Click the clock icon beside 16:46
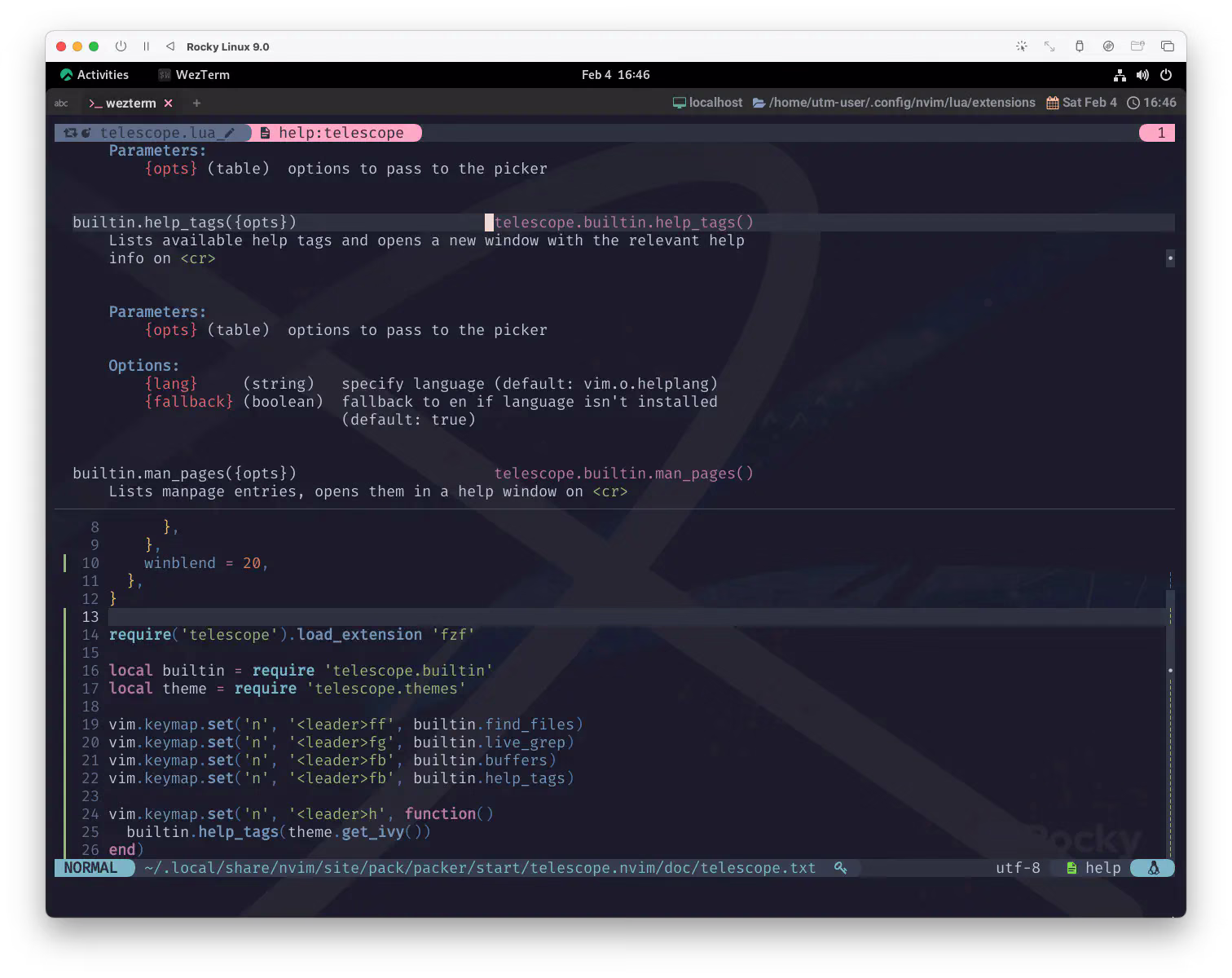 tap(1133, 103)
